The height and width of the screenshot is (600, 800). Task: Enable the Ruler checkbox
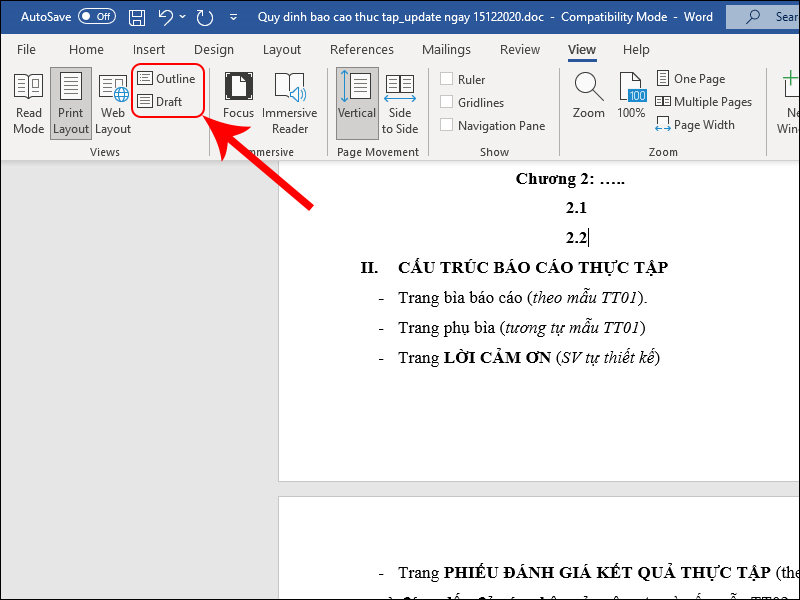tap(447, 80)
